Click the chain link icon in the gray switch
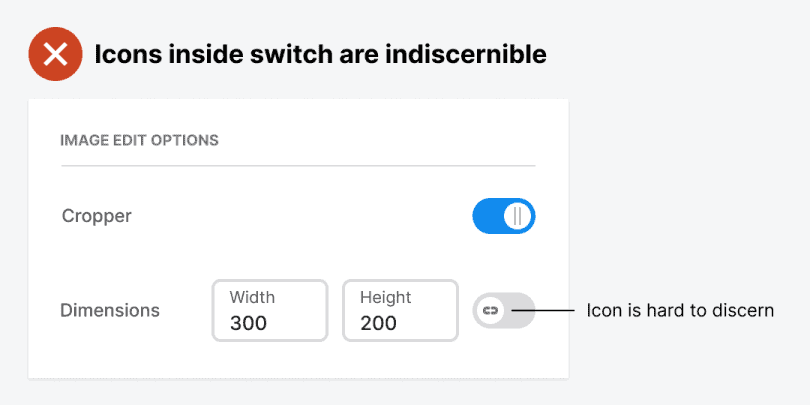The height and width of the screenshot is (405, 810). click(490, 311)
